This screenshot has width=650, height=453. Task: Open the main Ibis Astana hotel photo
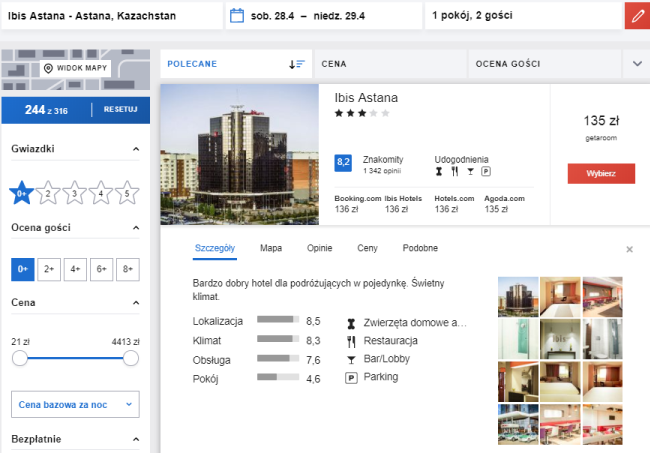(240, 155)
